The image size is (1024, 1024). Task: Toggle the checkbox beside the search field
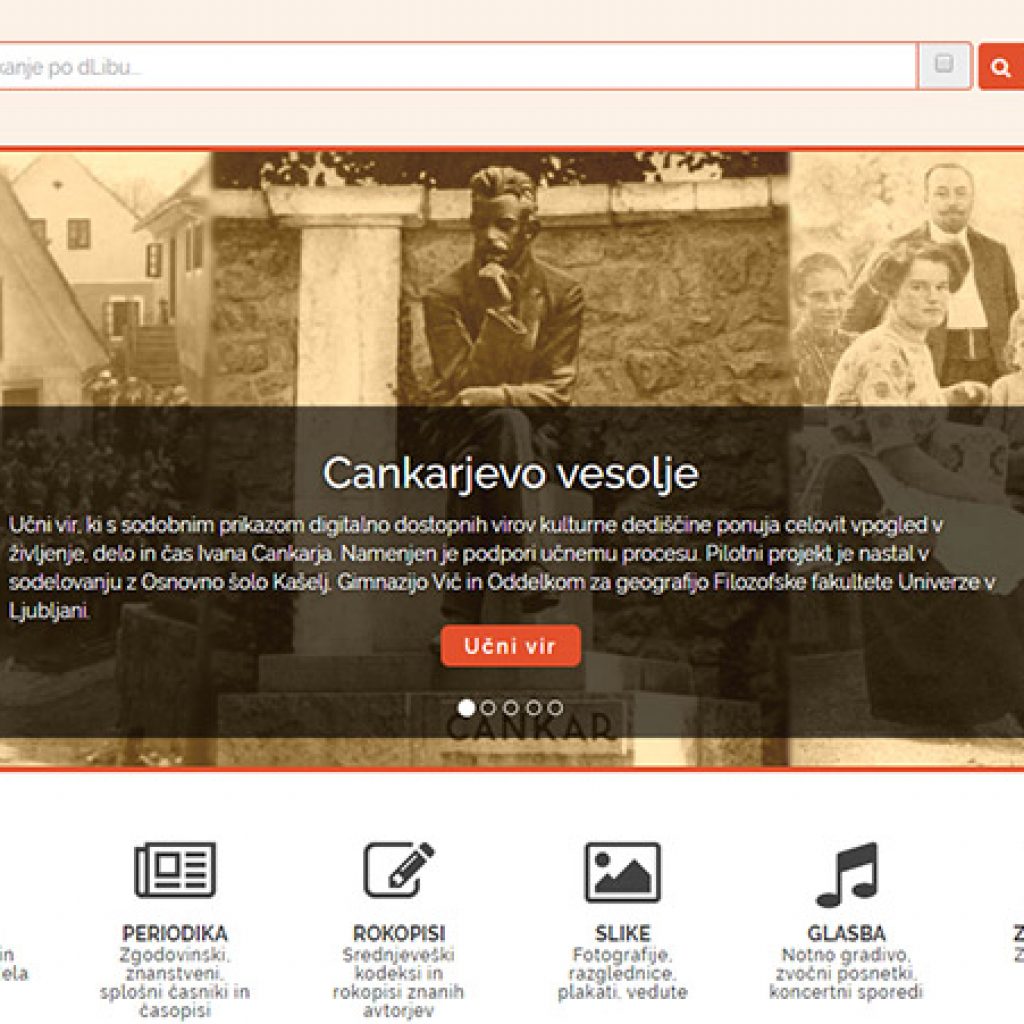(x=944, y=65)
